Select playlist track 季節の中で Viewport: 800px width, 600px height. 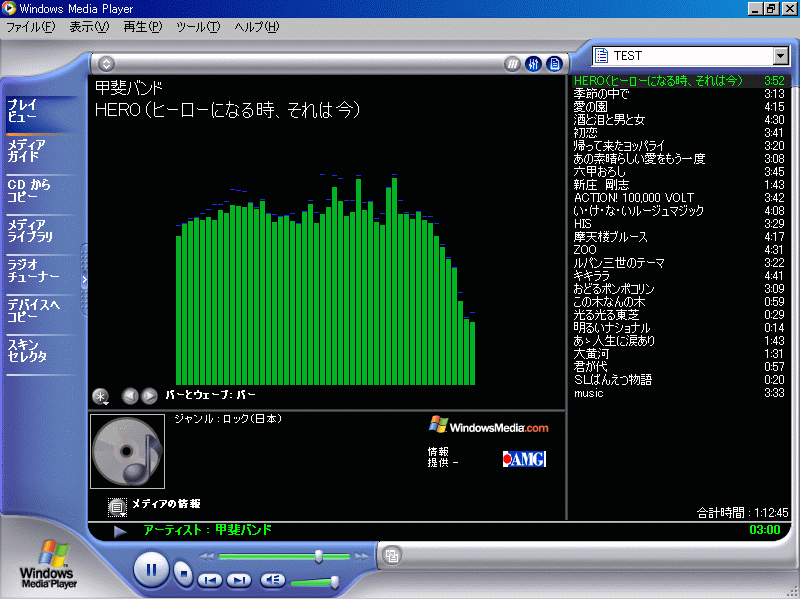click(x=679, y=94)
